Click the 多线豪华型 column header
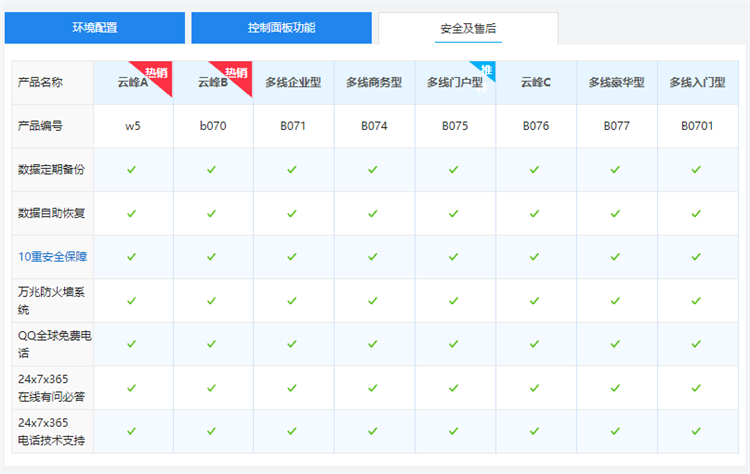The width and height of the screenshot is (750, 474). click(x=616, y=83)
